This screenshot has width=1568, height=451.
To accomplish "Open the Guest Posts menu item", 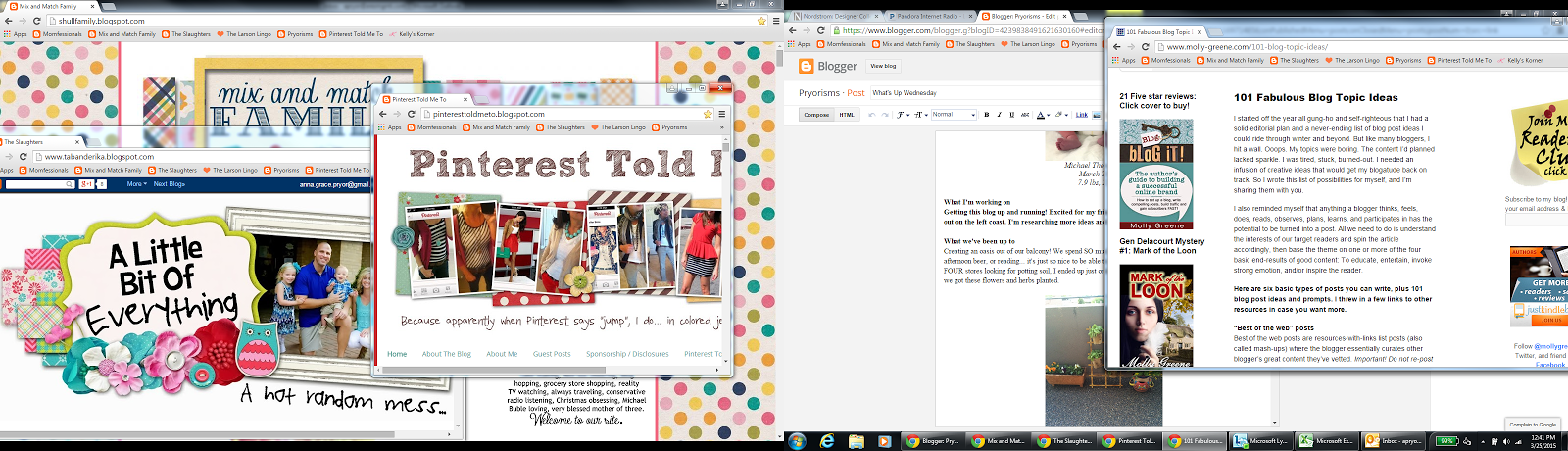I will (x=552, y=354).
